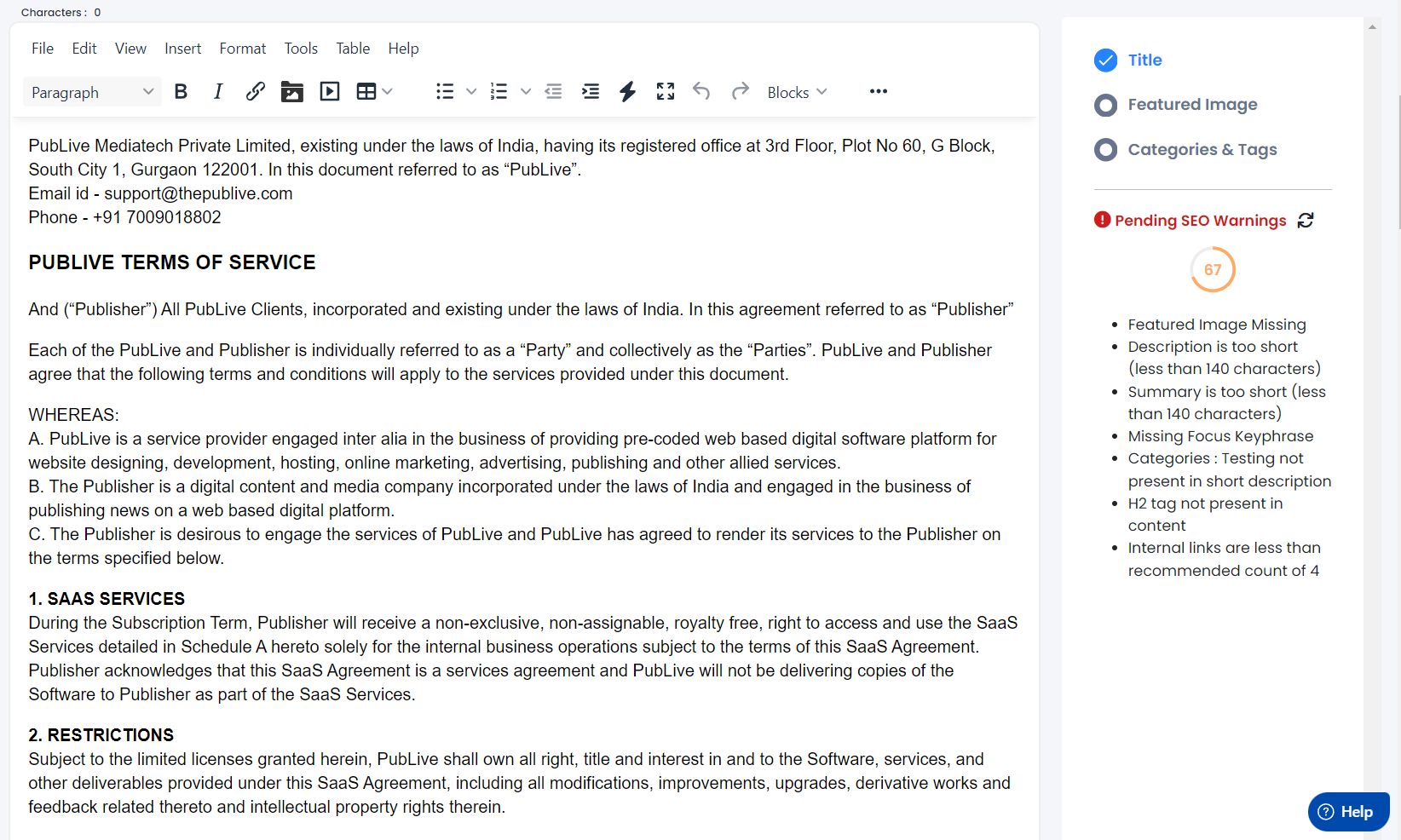Click the phone number +91 7009018802
Screen dimensions: 1401x840
[157, 217]
